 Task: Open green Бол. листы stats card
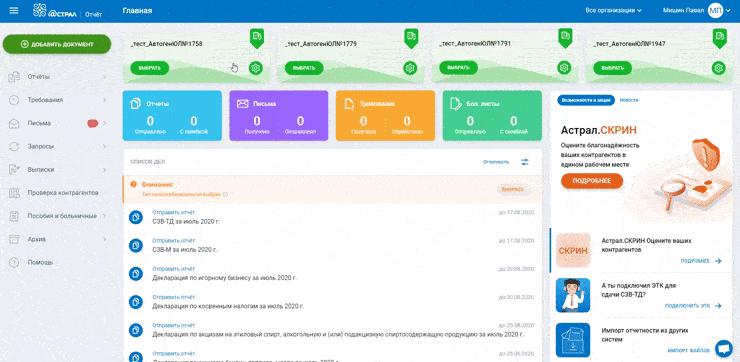click(492, 116)
